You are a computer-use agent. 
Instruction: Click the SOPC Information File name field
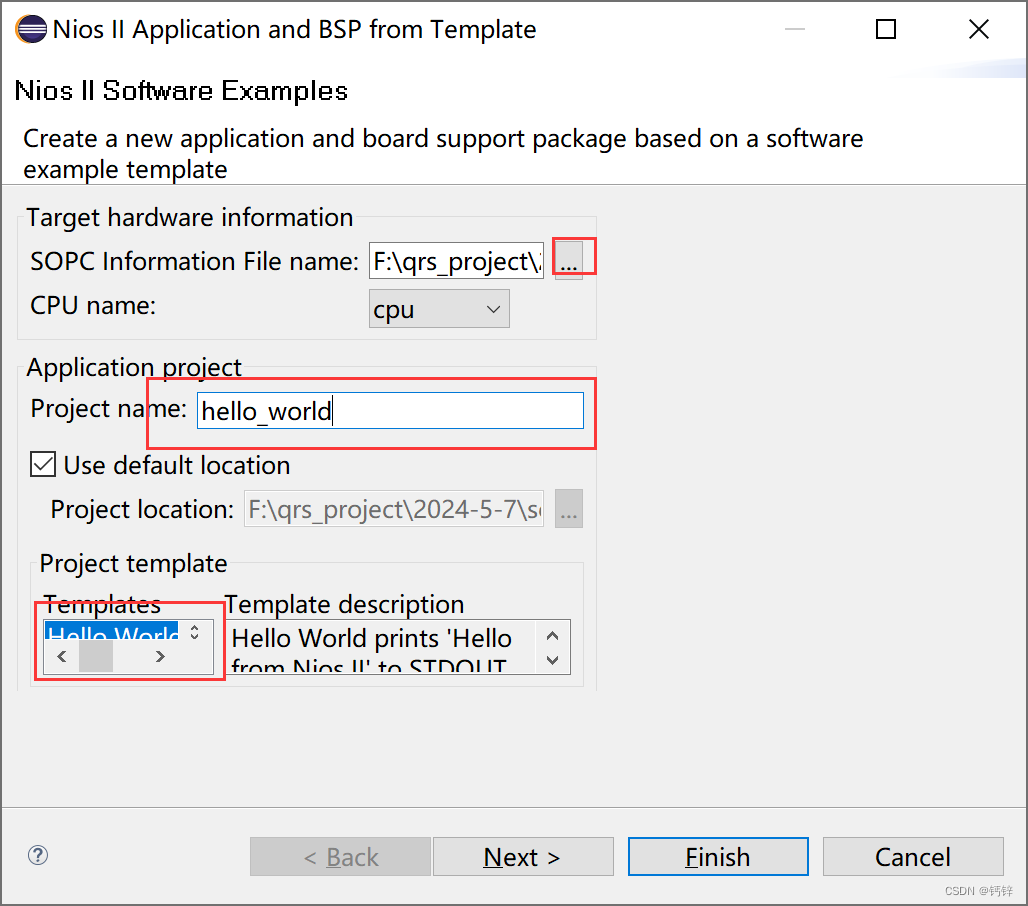pyautogui.click(x=456, y=261)
